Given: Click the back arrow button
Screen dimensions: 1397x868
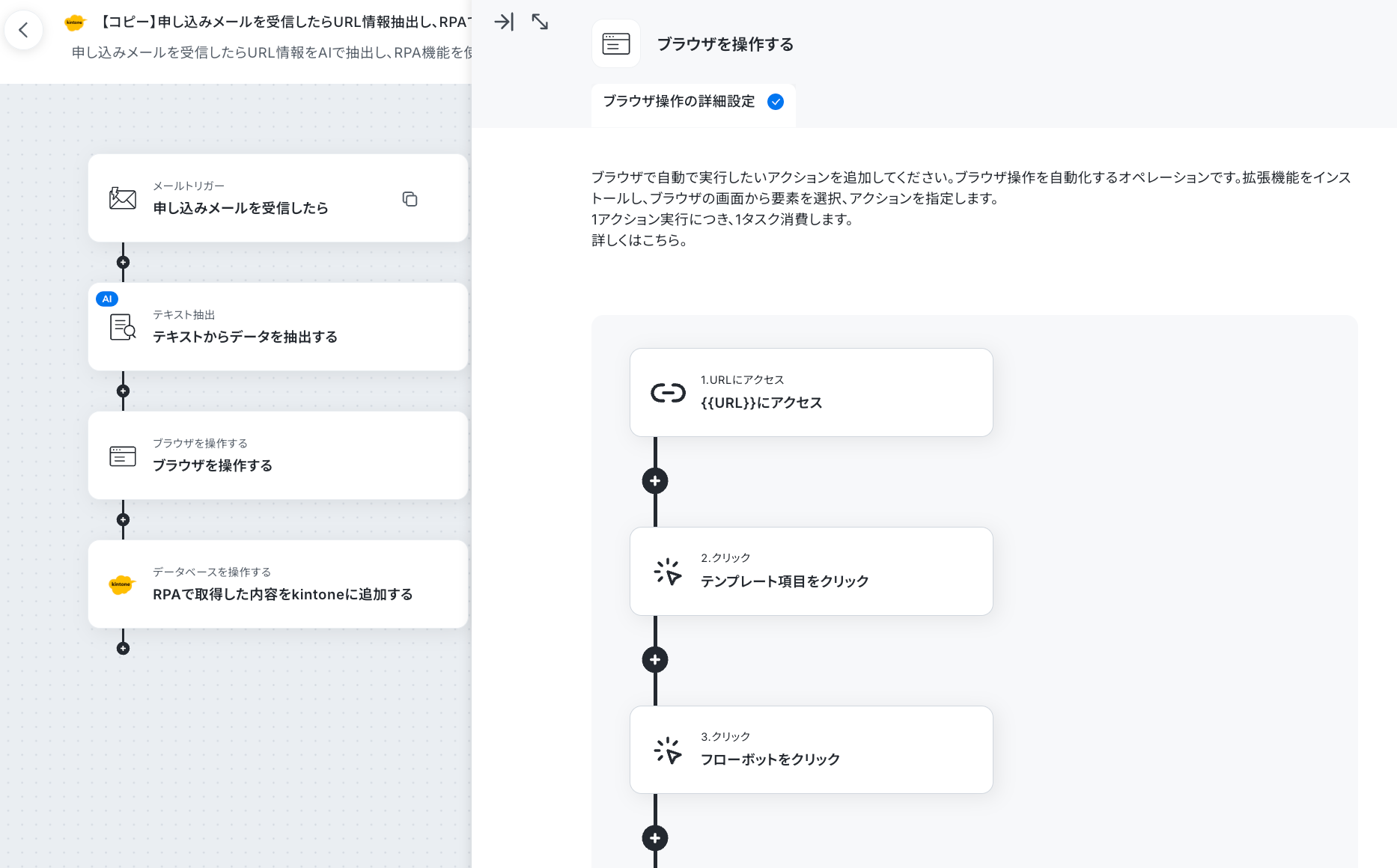Looking at the screenshot, I should click(x=23, y=30).
